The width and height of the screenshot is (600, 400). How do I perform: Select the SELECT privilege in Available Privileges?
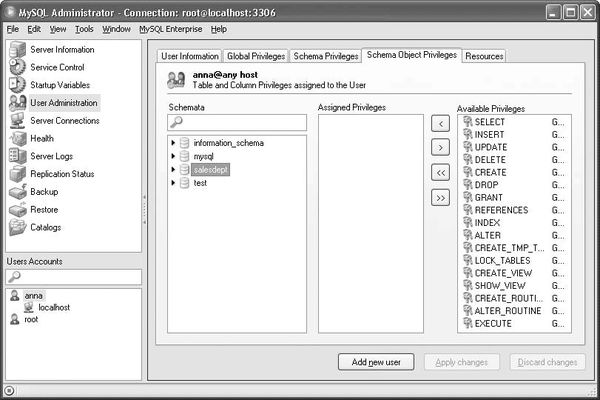point(489,121)
